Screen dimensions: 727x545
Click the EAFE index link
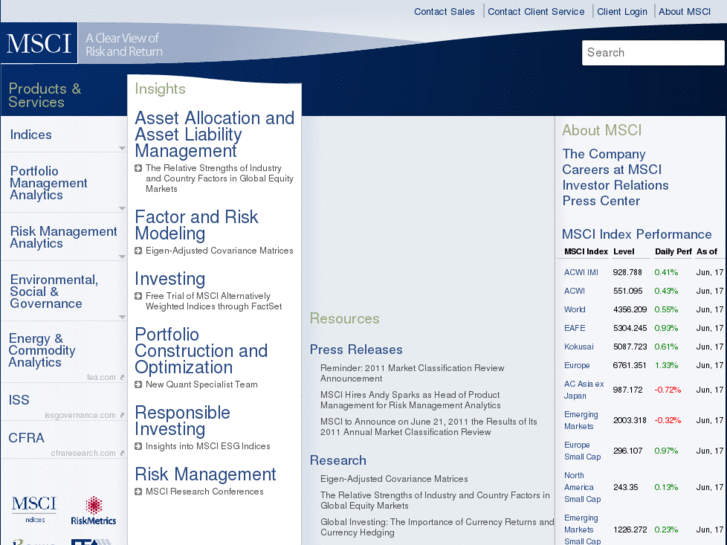click(574, 328)
